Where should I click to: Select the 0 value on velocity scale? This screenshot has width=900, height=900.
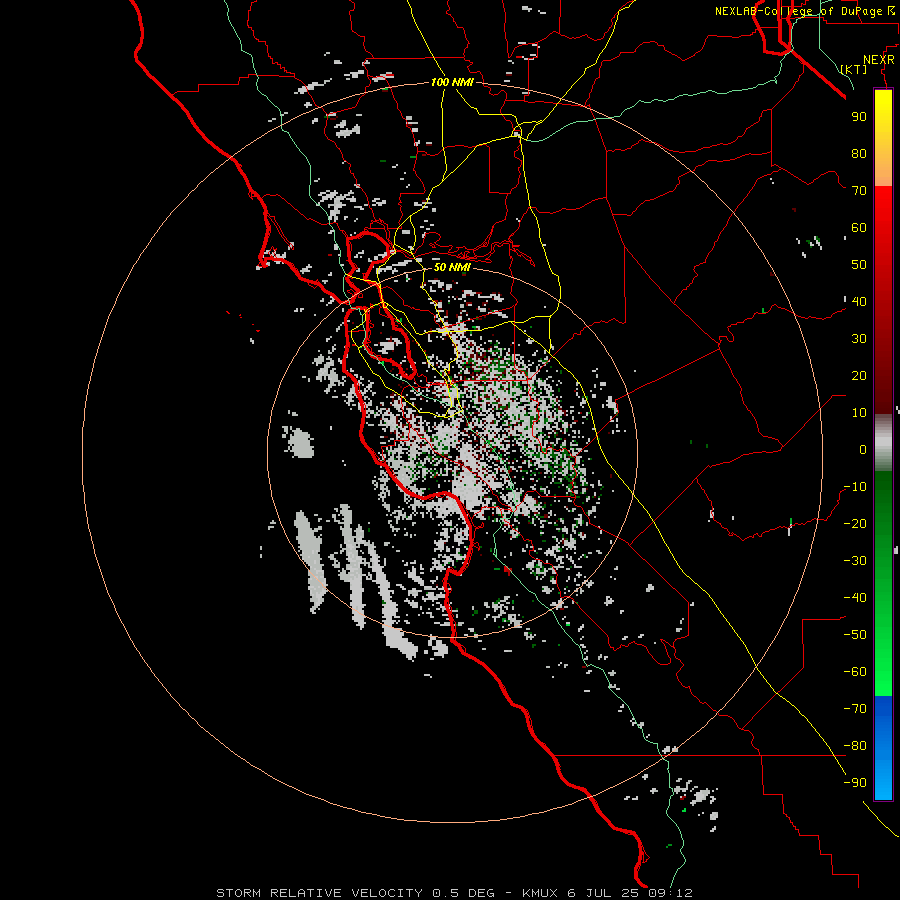pos(863,449)
